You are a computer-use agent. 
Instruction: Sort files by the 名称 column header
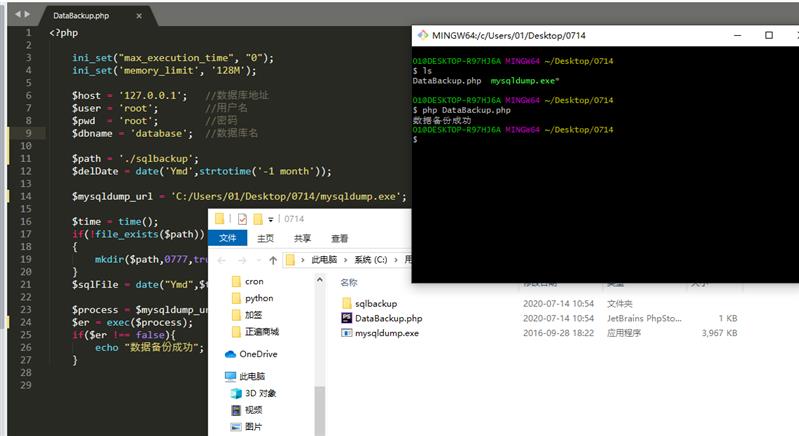(349, 283)
